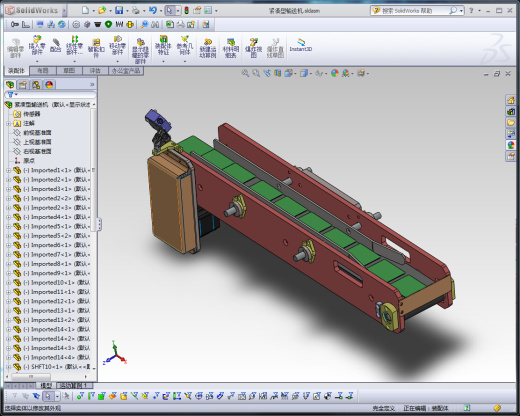Click the rebuild traffic light icon
This screenshot has height=416, width=520.
186,11
